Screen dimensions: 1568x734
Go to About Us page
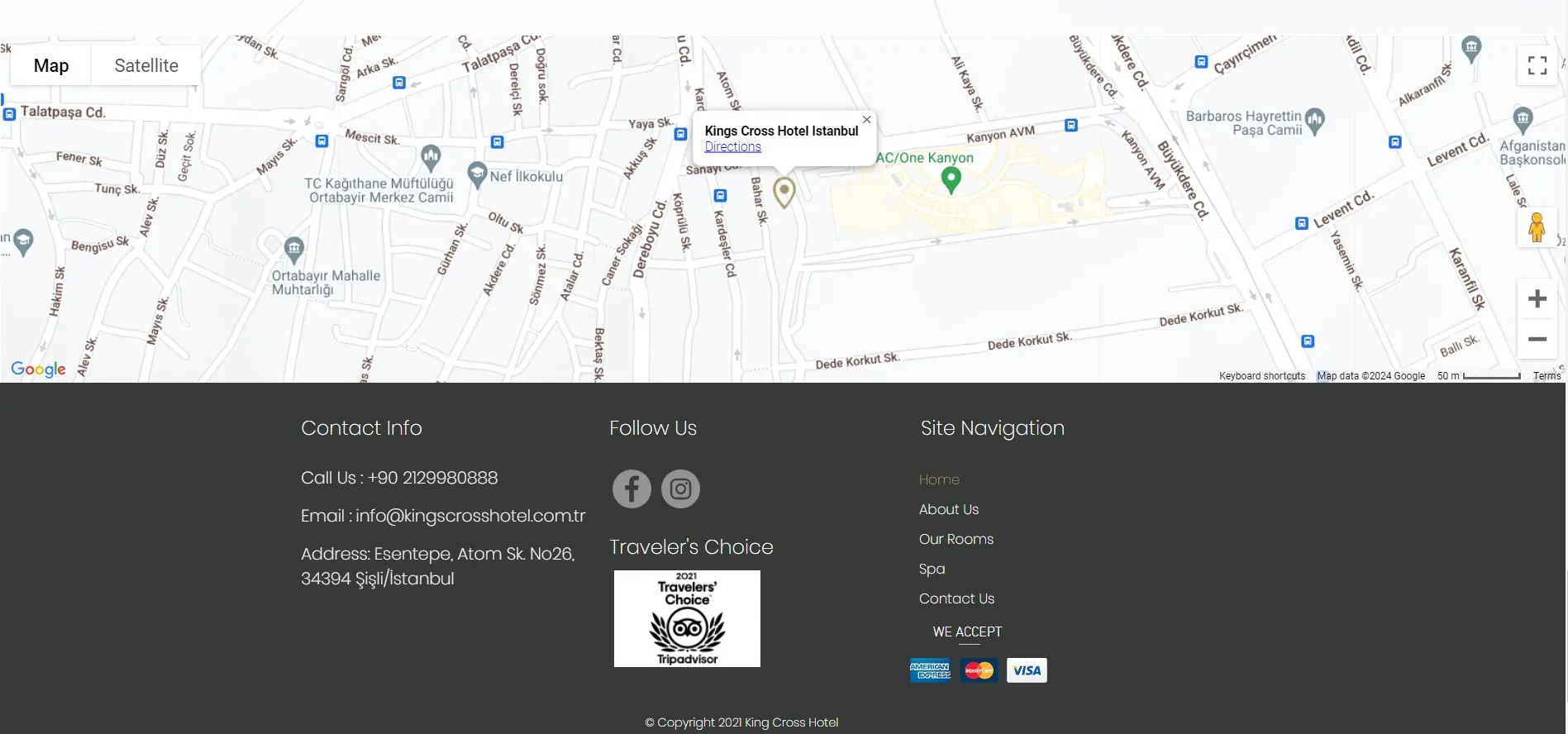click(x=948, y=509)
